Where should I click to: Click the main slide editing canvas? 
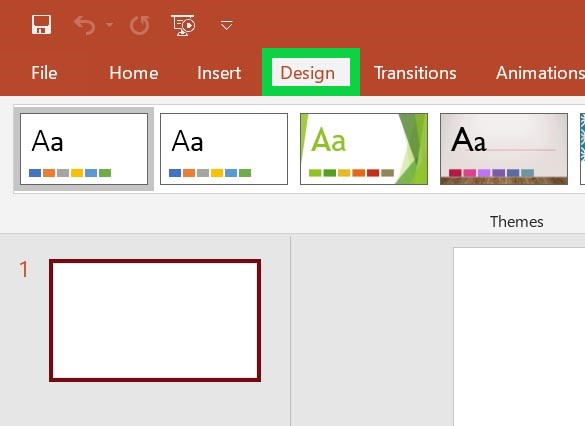coord(519,336)
